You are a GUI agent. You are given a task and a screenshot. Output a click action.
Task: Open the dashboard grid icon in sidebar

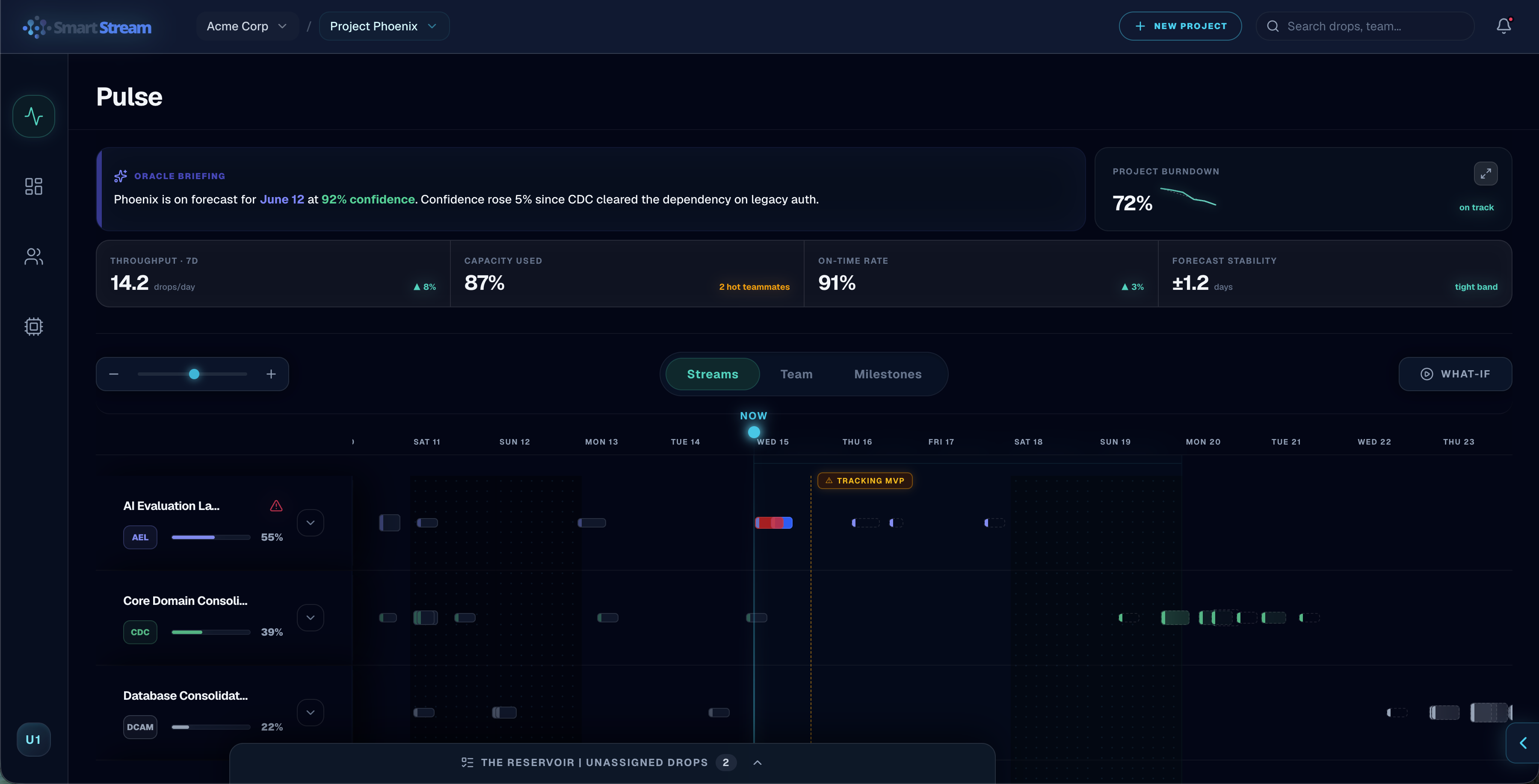pos(33,186)
